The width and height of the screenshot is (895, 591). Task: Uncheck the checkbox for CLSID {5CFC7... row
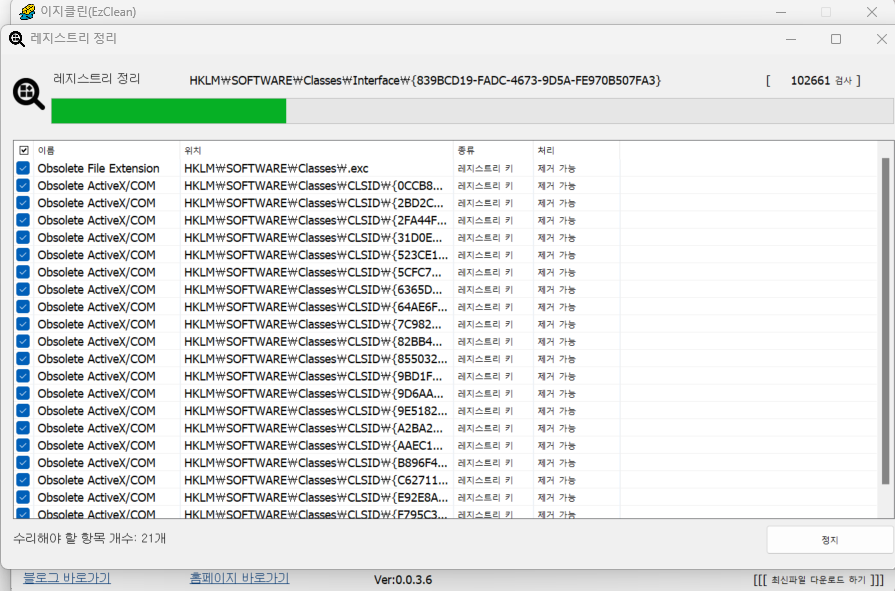point(23,272)
